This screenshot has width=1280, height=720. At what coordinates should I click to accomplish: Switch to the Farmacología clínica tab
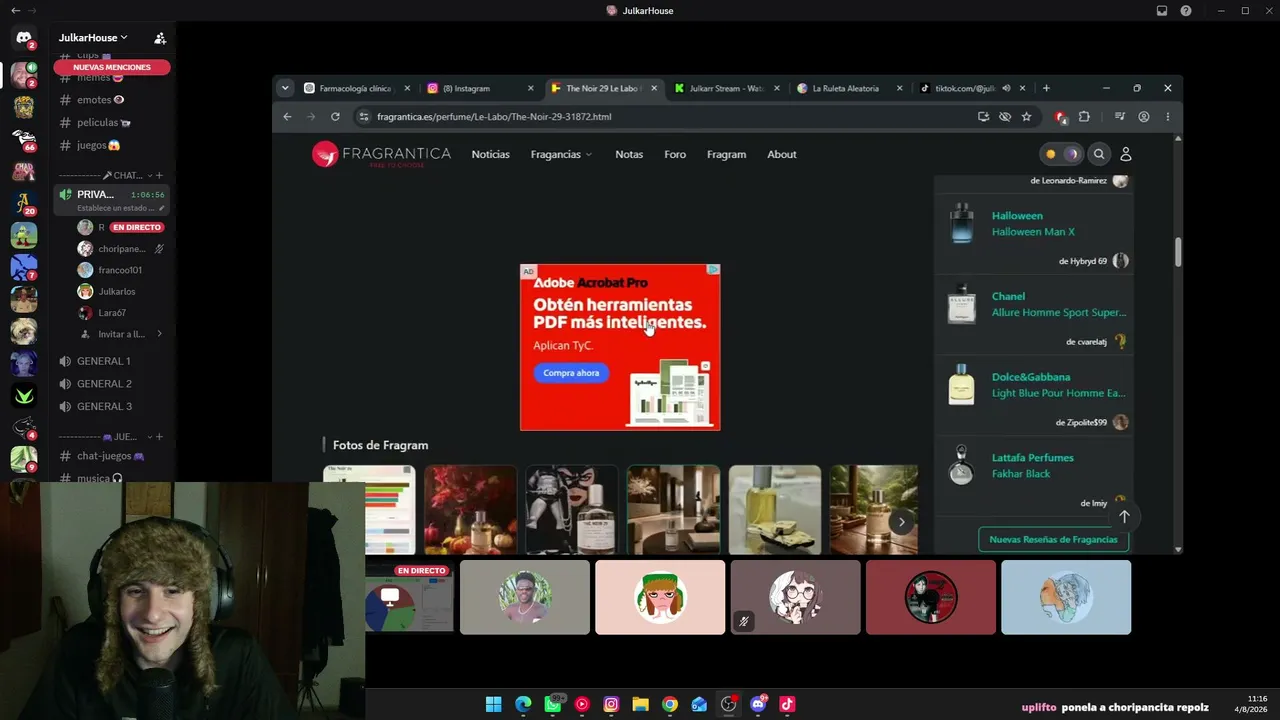(355, 88)
